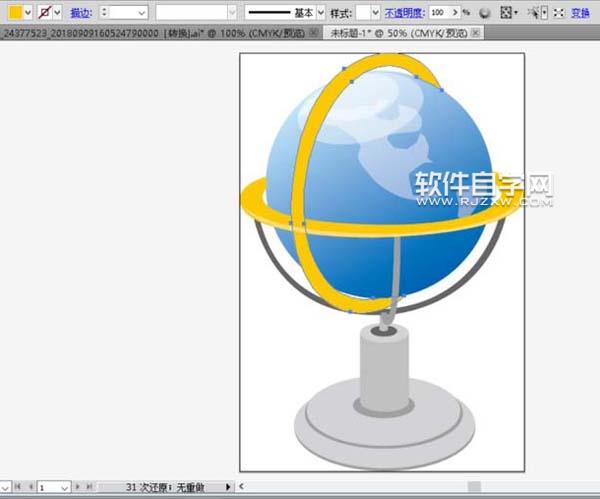Open the 样式 graphic style dropdown
This screenshot has width=600, height=499.
(375, 13)
